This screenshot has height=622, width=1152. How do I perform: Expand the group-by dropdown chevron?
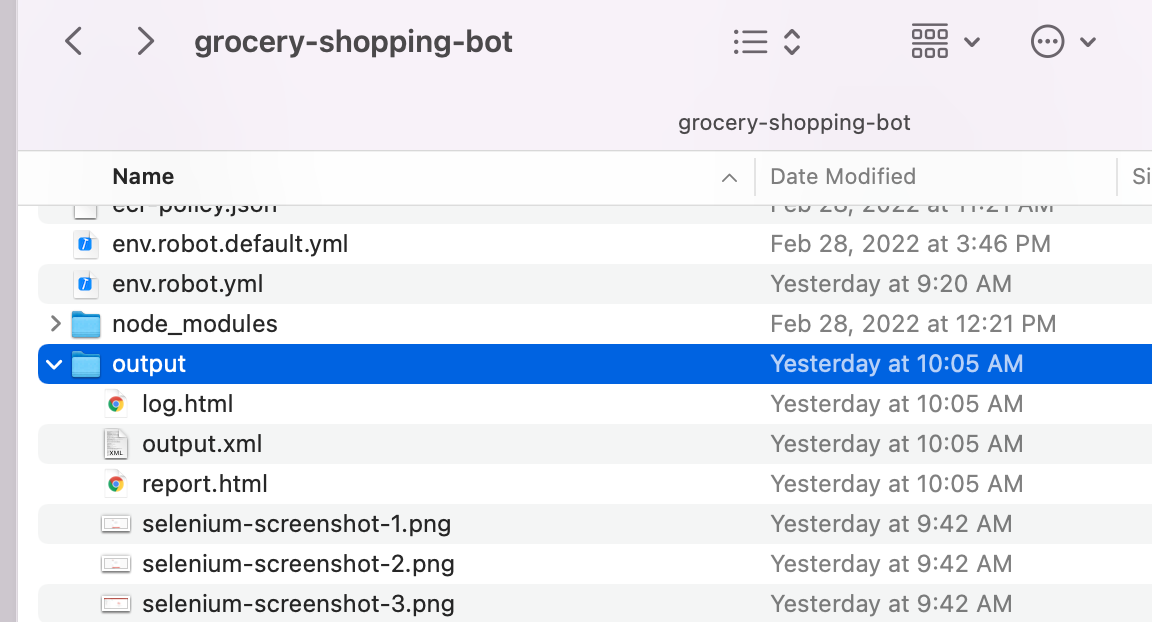point(971,42)
